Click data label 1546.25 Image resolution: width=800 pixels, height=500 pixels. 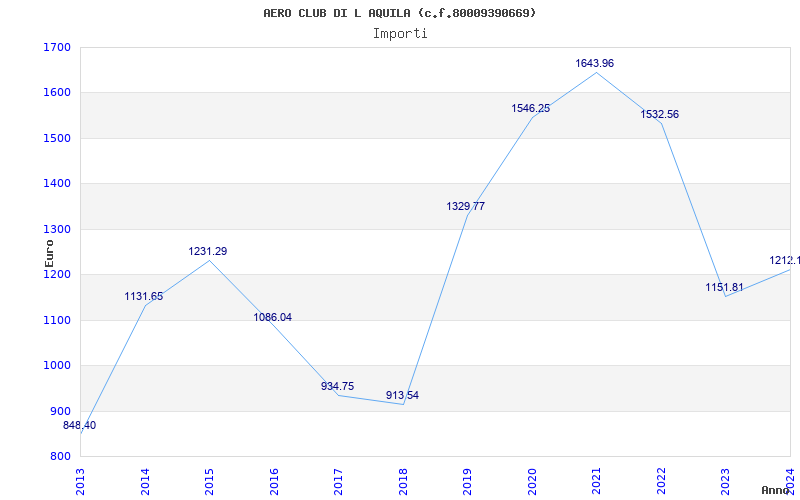click(x=531, y=108)
